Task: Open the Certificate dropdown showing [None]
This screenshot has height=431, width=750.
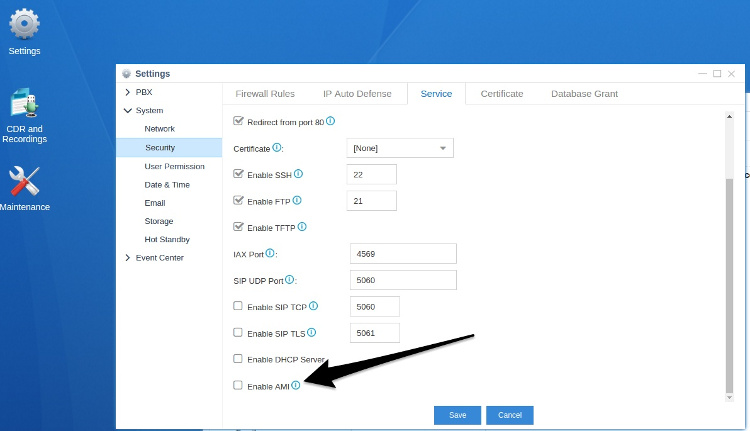Action: point(400,148)
